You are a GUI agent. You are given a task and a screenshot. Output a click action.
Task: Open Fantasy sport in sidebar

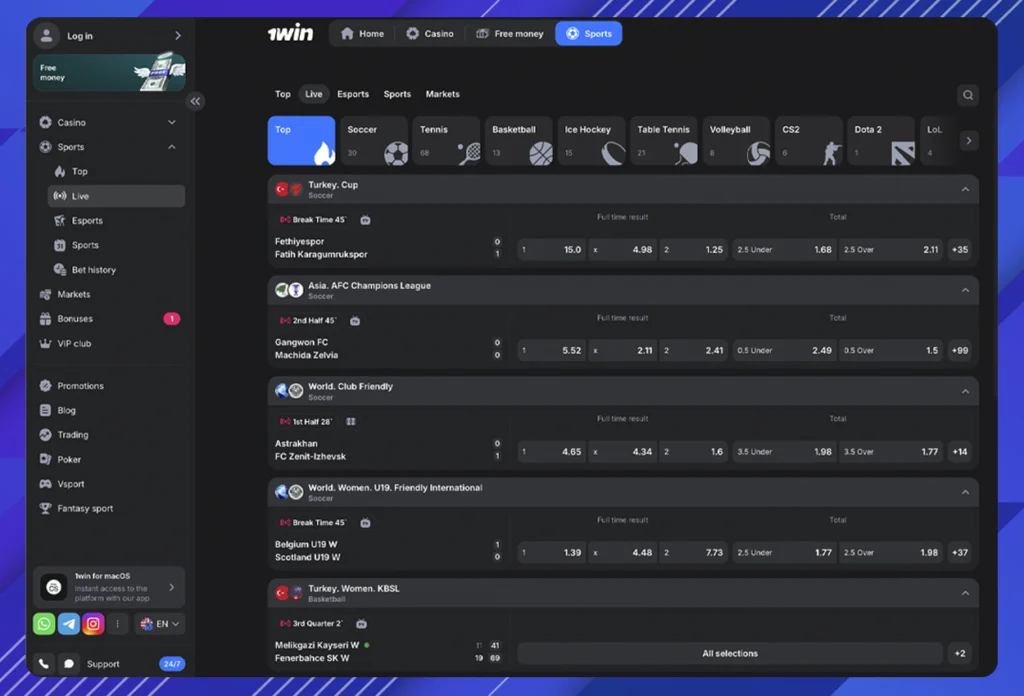coord(109,509)
